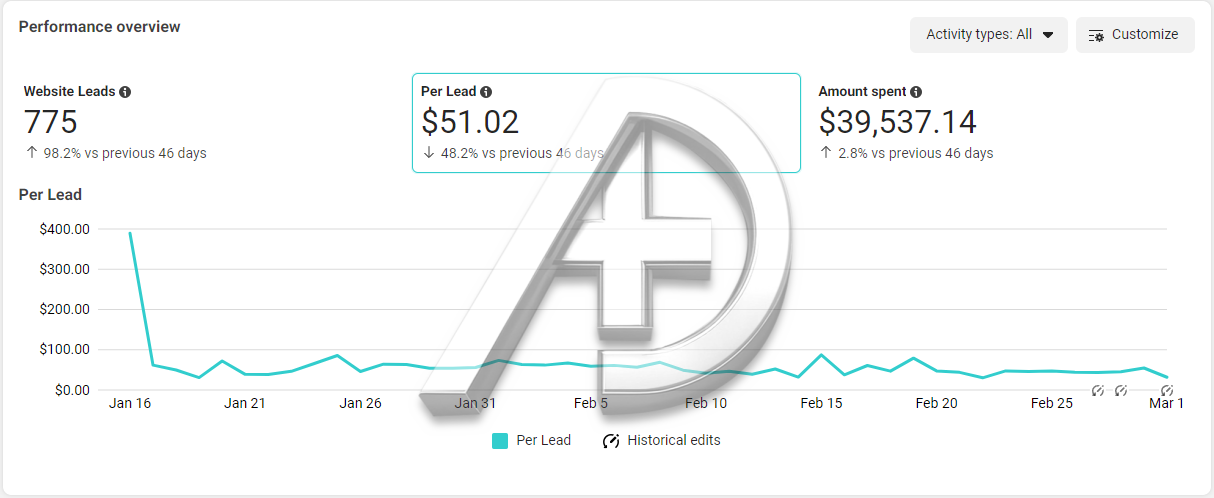The width and height of the screenshot is (1214, 498).
Task: Click the sliders icon on Customize button
Action: [x=1097, y=35]
